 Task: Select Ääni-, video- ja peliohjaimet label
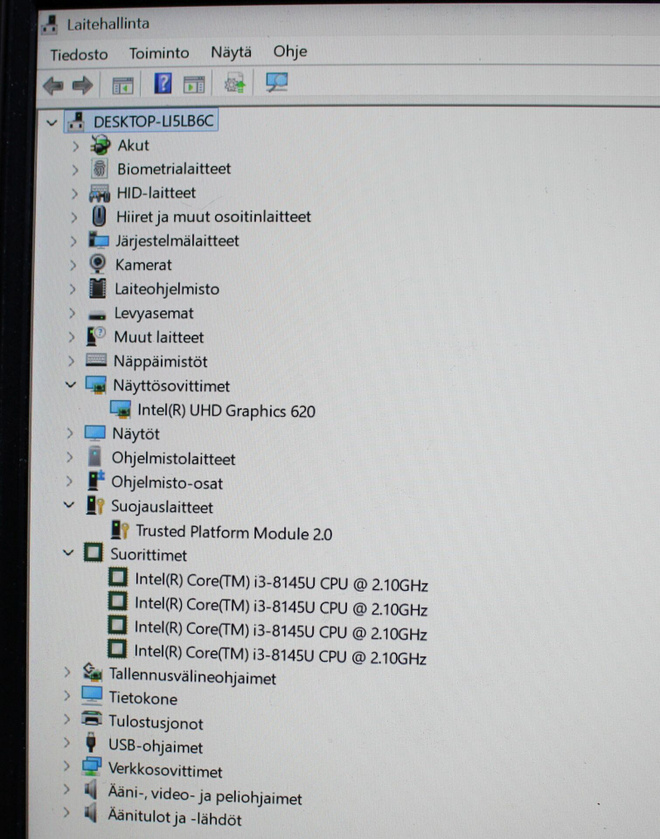point(205,796)
